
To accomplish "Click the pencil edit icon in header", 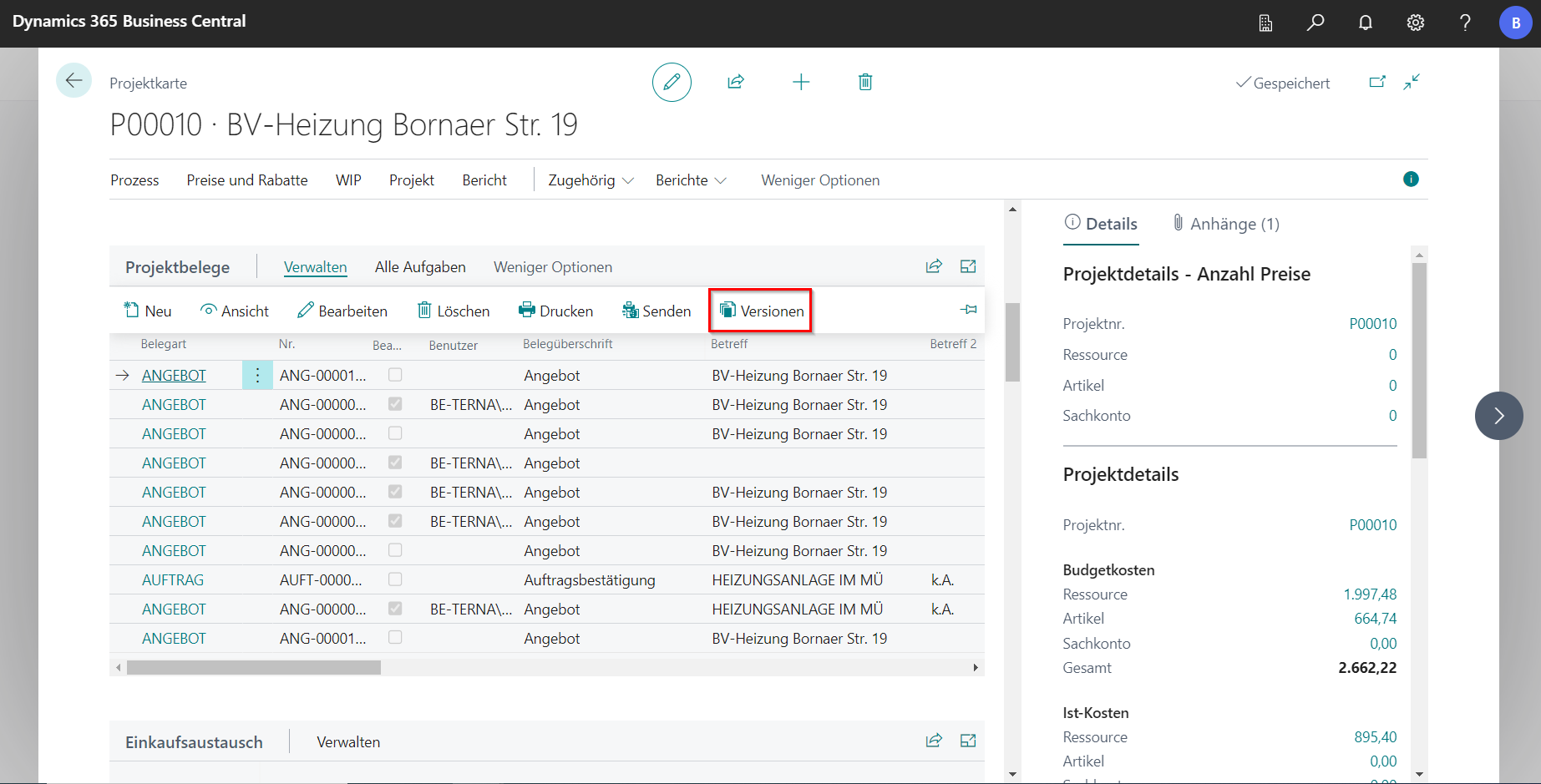I will (672, 82).
